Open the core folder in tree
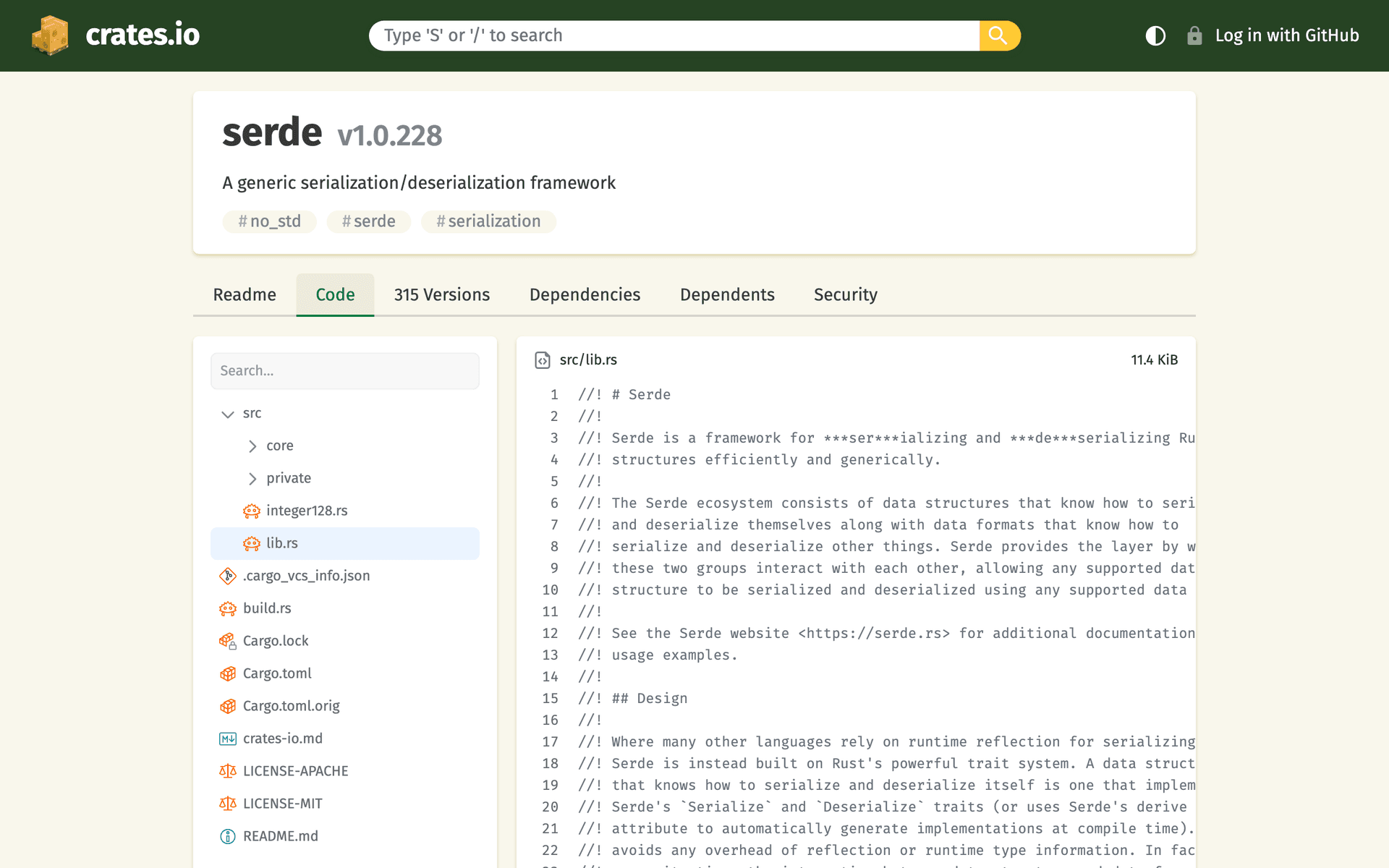The image size is (1389, 868). 279,446
